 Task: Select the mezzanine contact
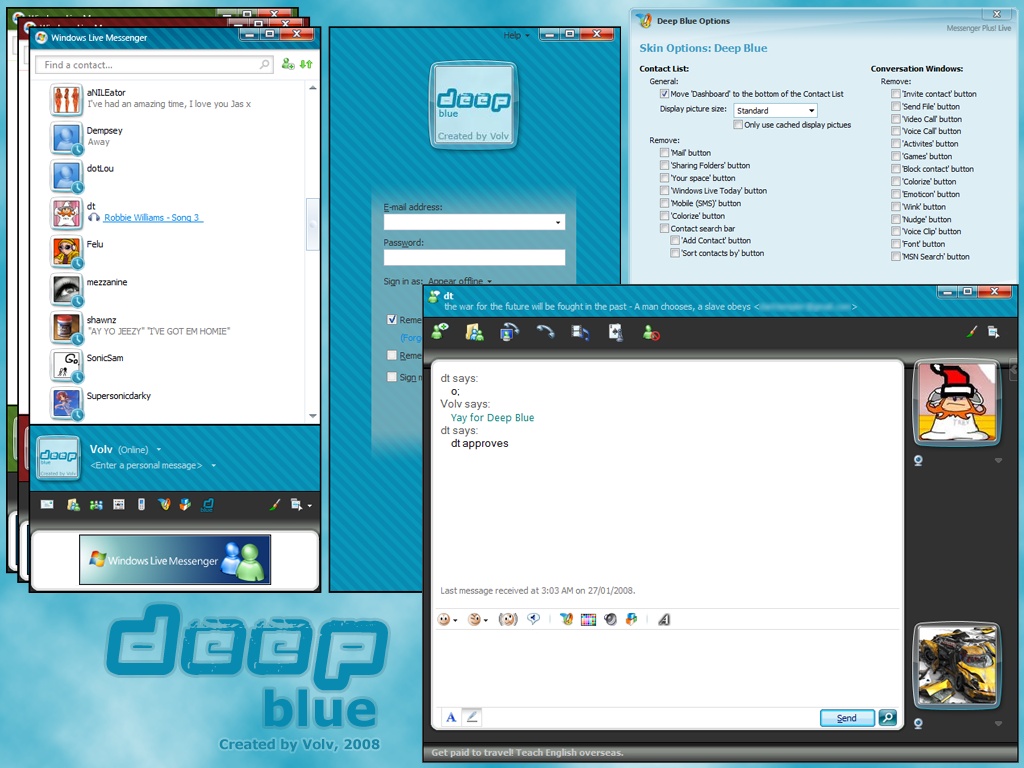(174, 288)
